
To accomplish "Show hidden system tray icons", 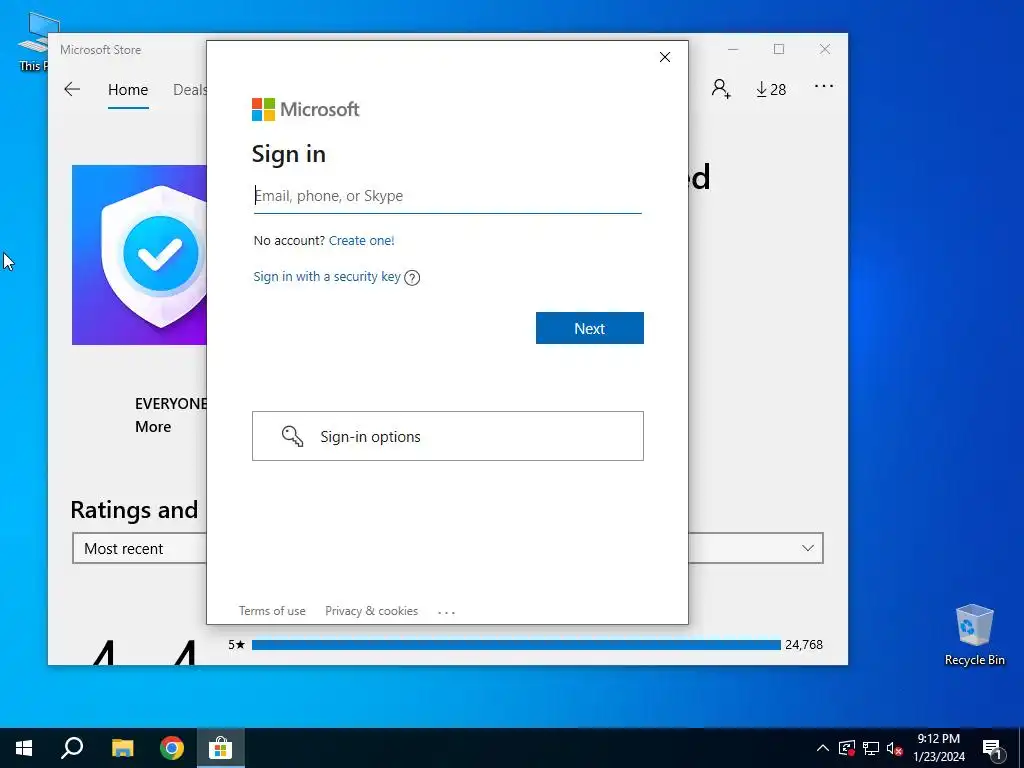I will (823, 748).
